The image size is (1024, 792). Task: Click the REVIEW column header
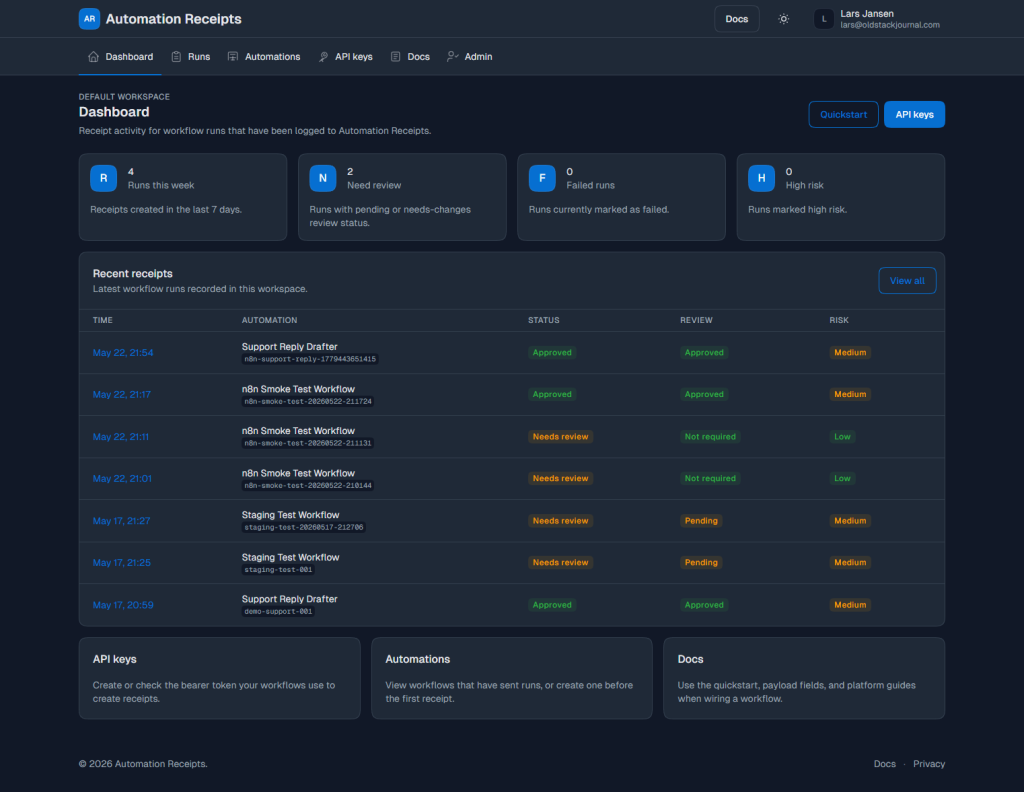tap(696, 321)
